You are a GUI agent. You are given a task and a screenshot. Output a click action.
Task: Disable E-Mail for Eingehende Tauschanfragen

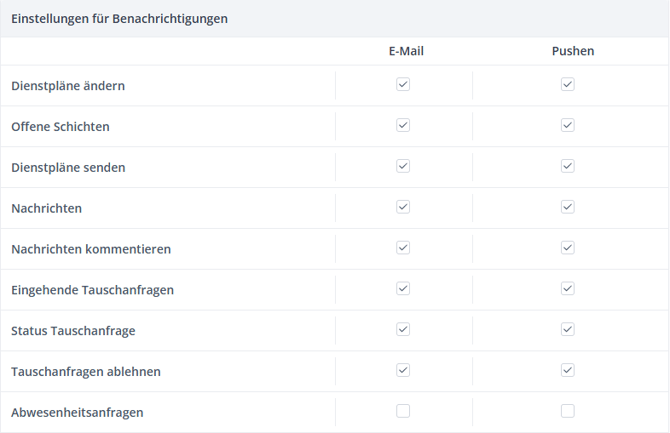pyautogui.click(x=403, y=288)
